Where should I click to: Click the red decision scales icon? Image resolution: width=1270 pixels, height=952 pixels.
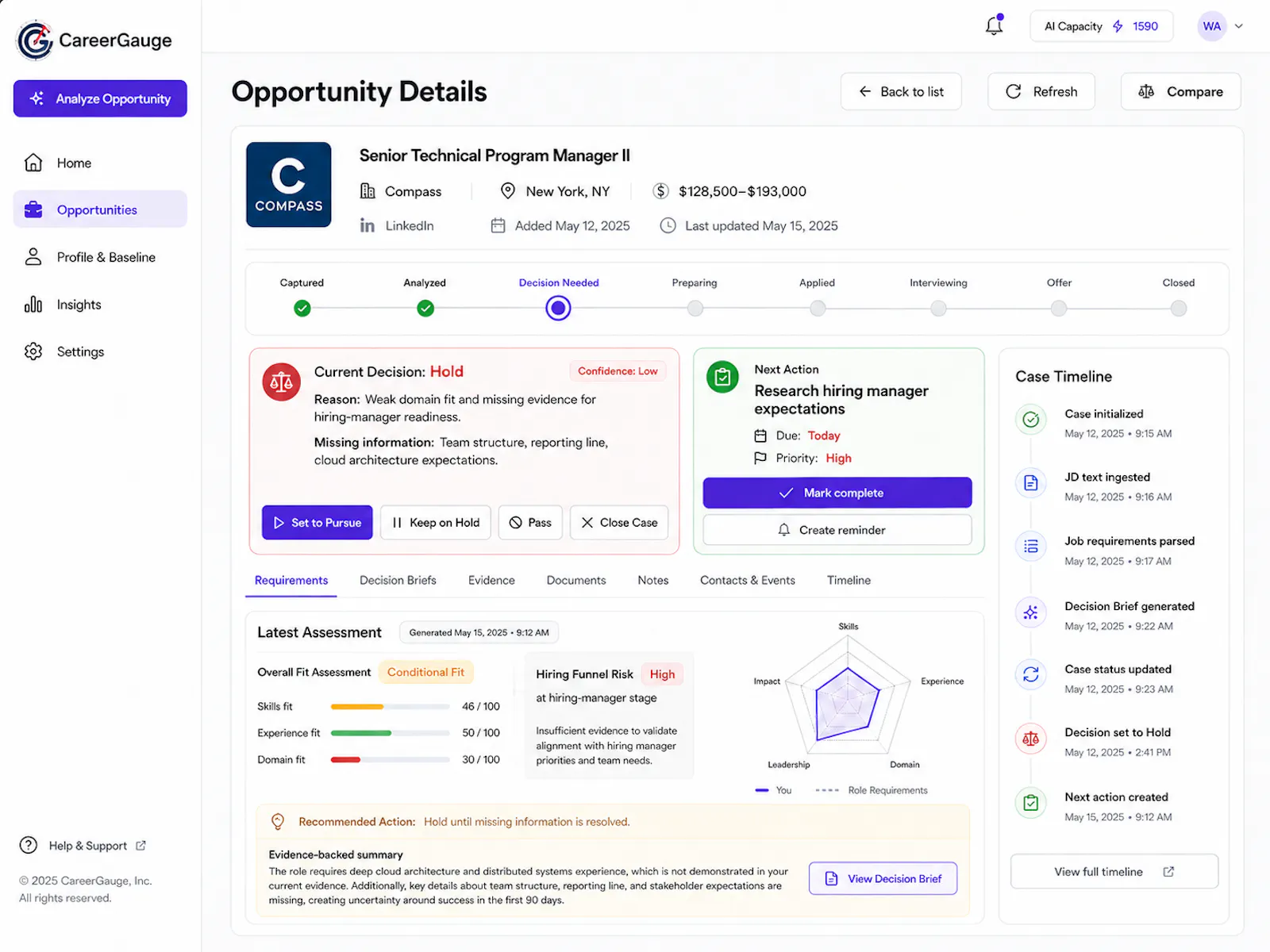(282, 382)
